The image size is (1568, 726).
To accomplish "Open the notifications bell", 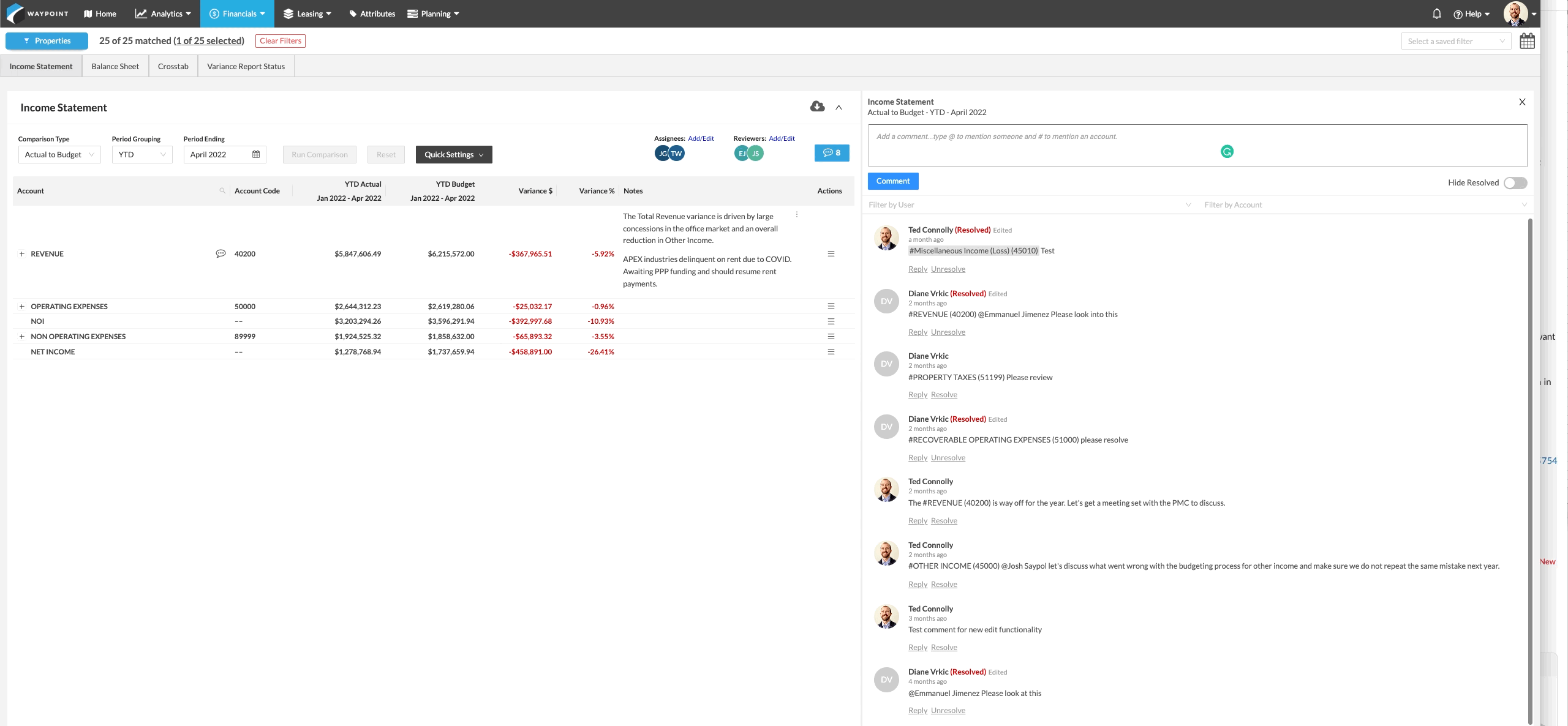I will pyautogui.click(x=1436, y=13).
